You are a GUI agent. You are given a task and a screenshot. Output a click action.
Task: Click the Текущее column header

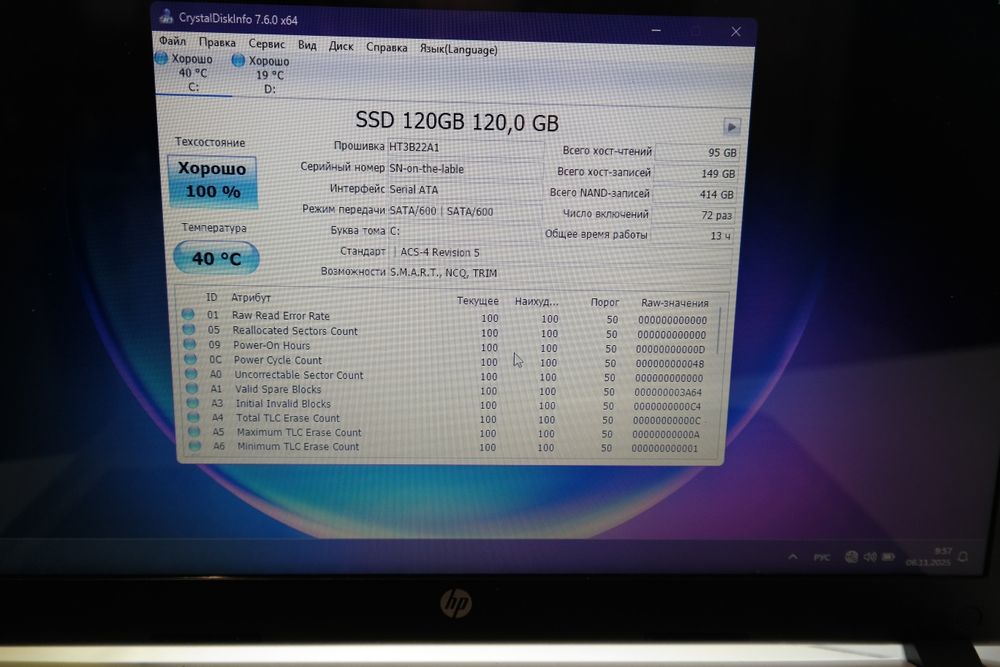point(478,300)
